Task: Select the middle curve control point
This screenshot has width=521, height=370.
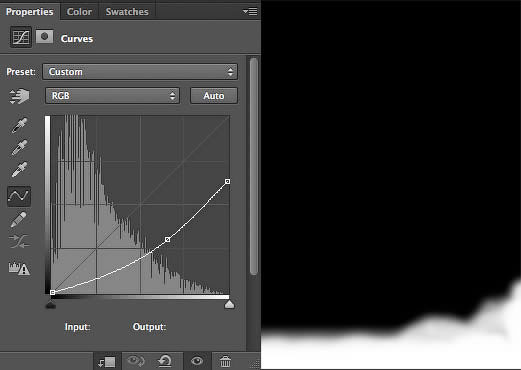Action: pyautogui.click(x=168, y=239)
